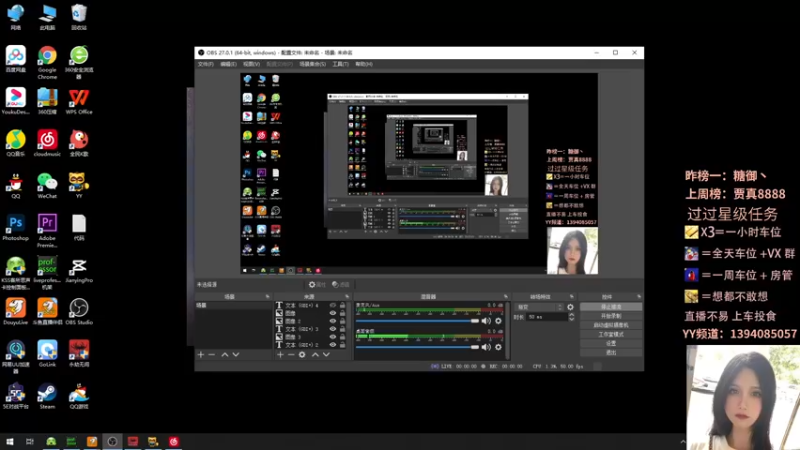The height and width of the screenshot is (450, 800).
Task: Click the transition duration 50 ms field
Action: [547, 317]
